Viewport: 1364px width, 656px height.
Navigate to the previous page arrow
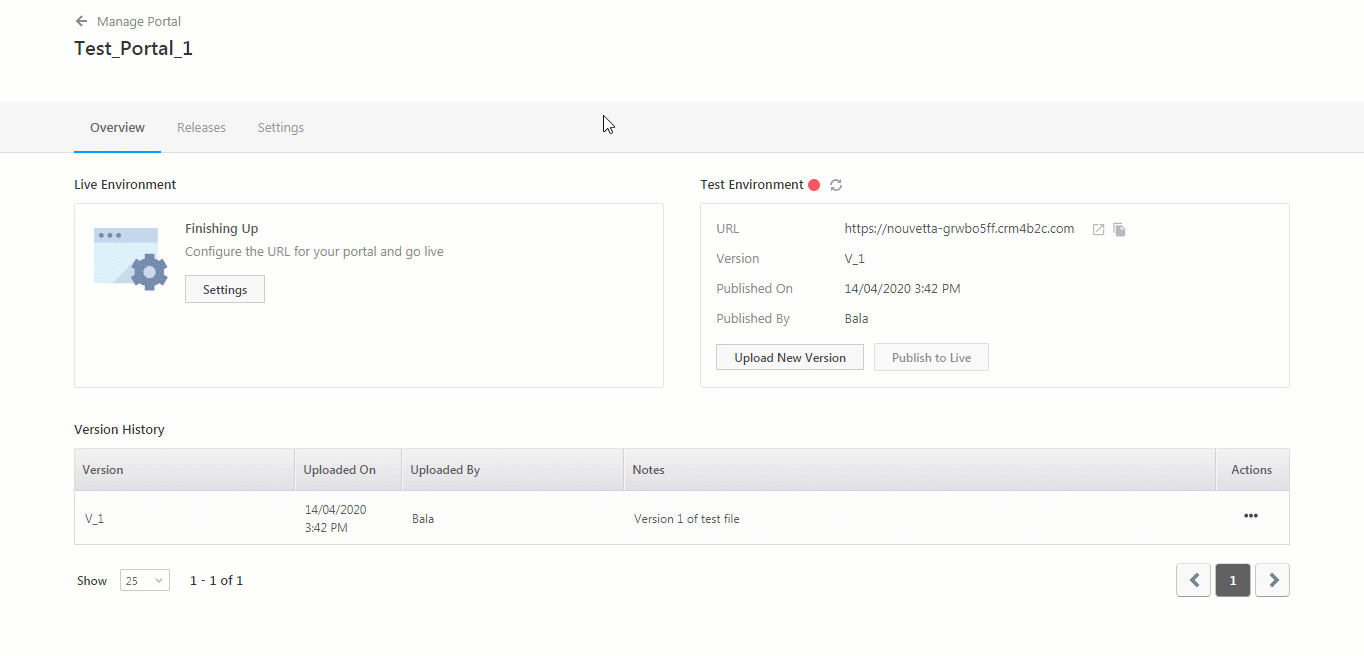click(1192, 580)
